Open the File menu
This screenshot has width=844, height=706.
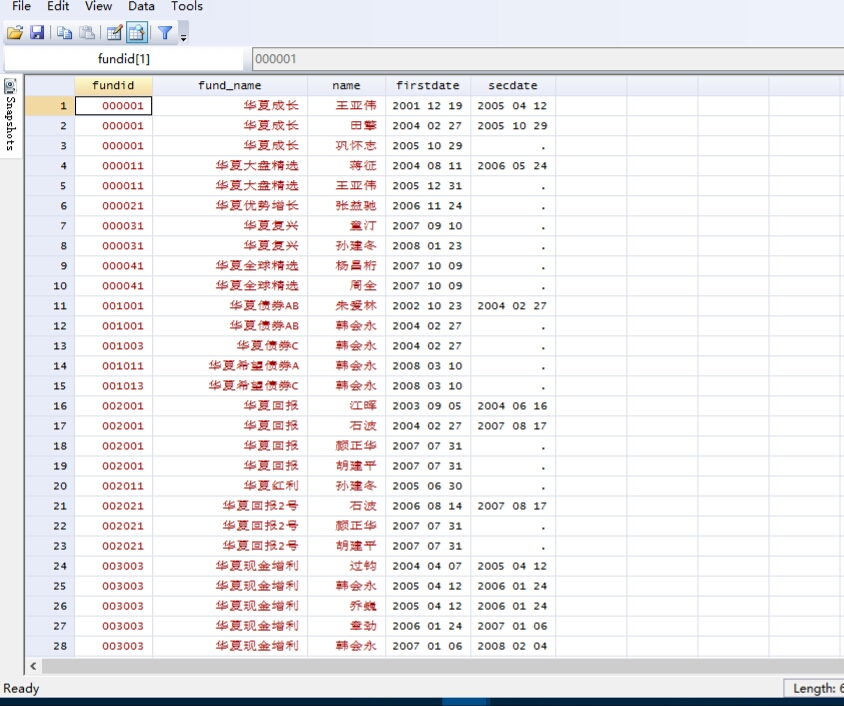click(x=21, y=6)
